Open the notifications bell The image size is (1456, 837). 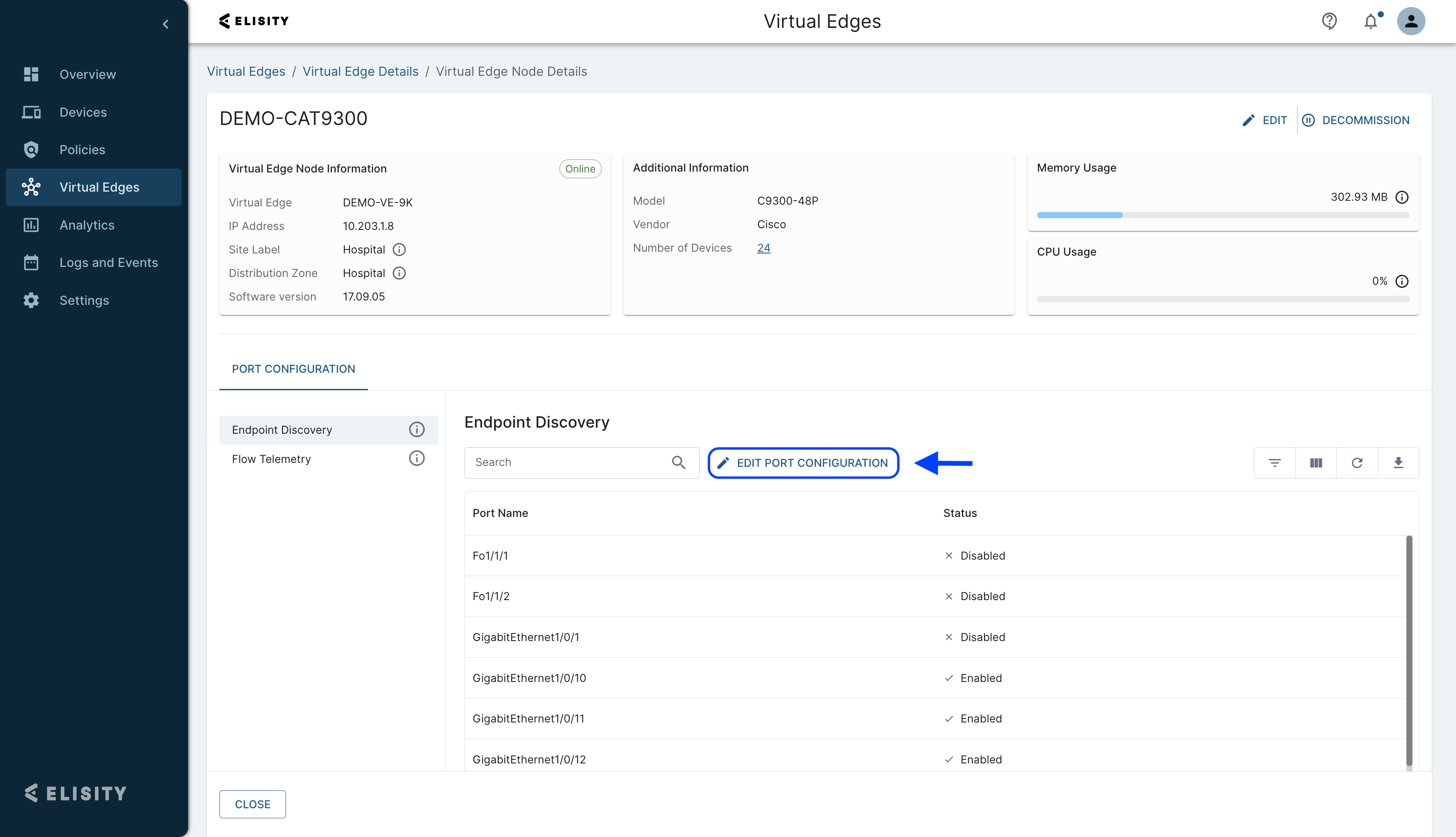1370,21
